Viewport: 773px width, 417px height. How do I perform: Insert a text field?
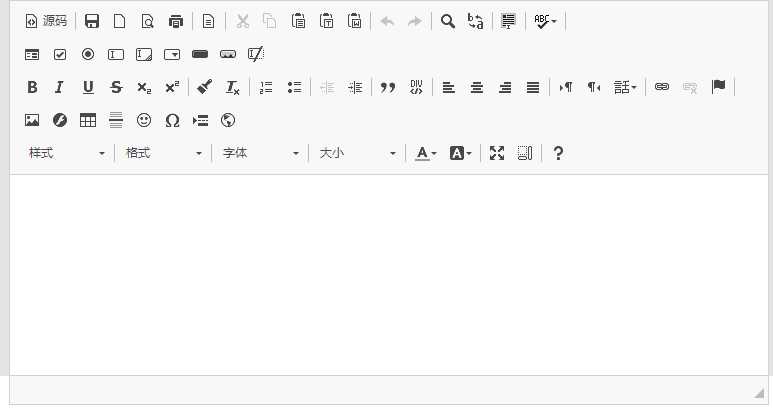pos(116,54)
